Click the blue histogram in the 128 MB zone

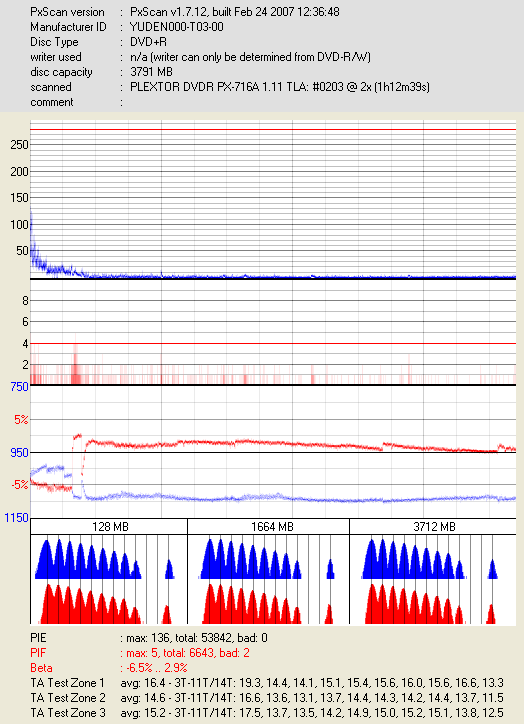(x=88, y=560)
